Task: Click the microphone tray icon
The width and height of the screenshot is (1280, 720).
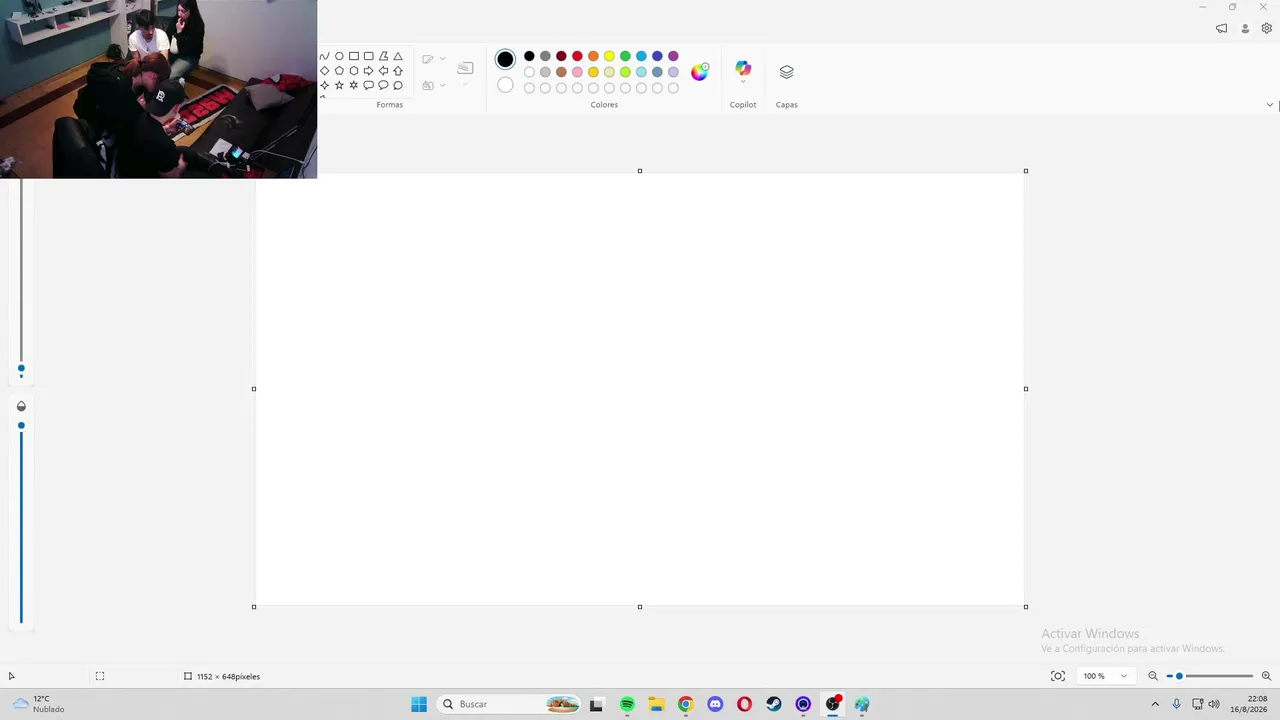Action: [x=1176, y=704]
